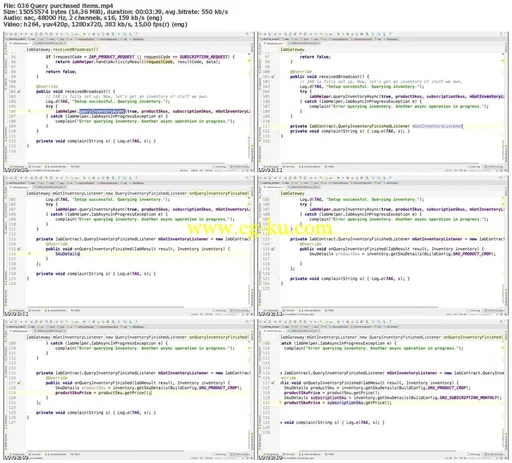
Task: Click the 'Video: h264, yuv420p' info line
Action: pyautogui.click(x=95, y=24)
